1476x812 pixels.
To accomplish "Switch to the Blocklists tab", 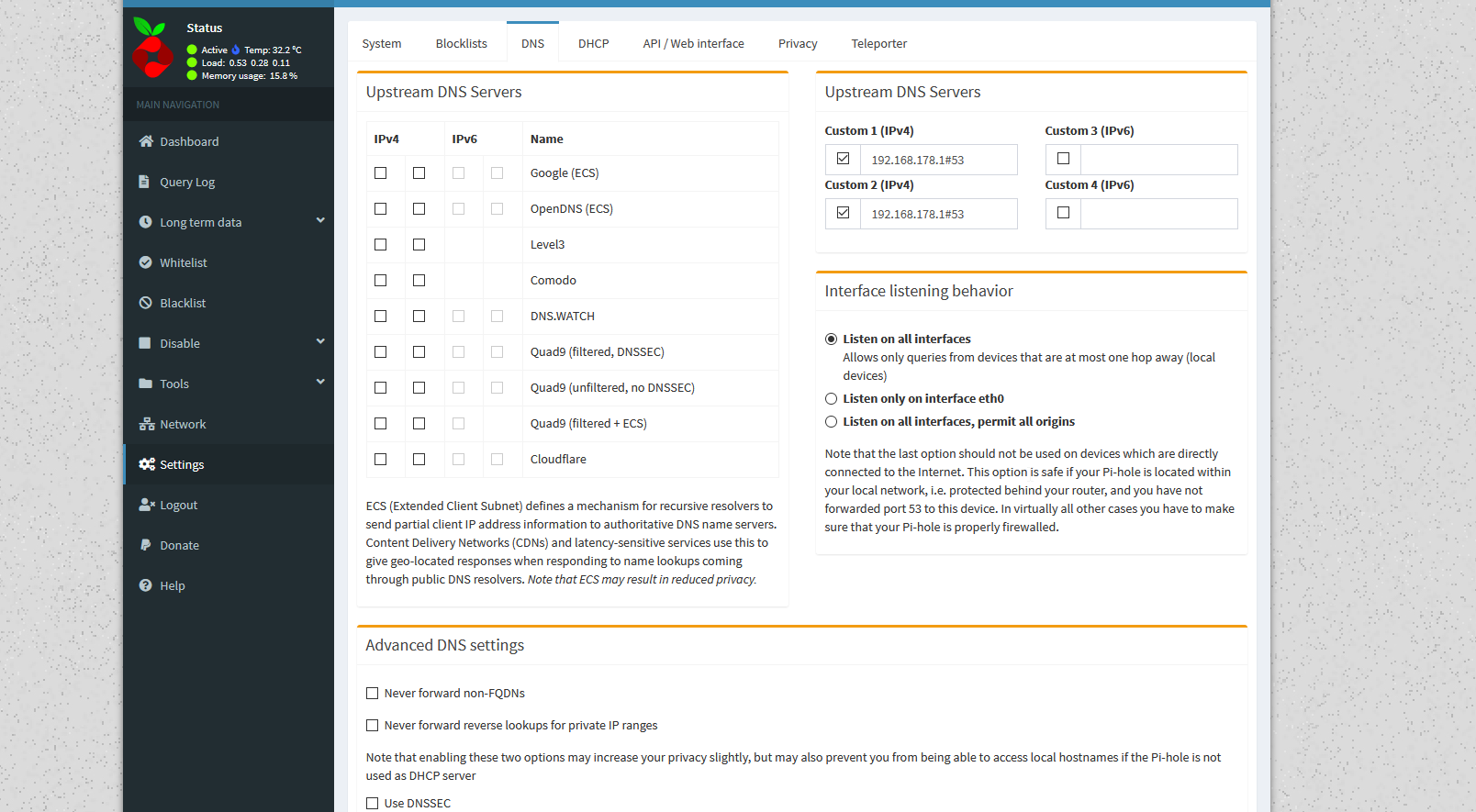I will point(462,43).
